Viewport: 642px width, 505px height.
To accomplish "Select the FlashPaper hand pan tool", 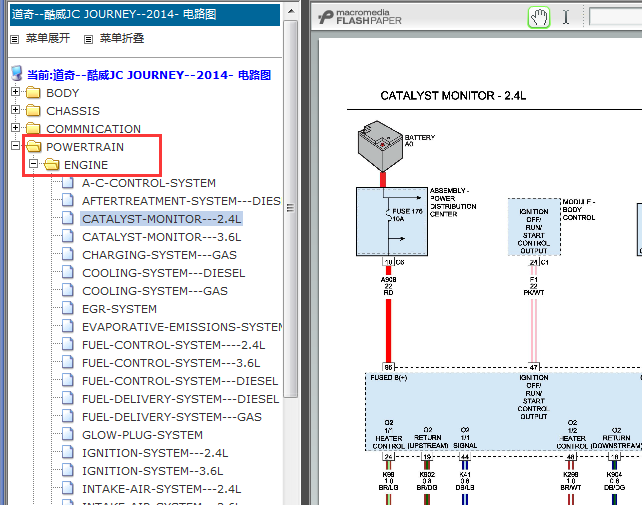I will tap(538, 17).
